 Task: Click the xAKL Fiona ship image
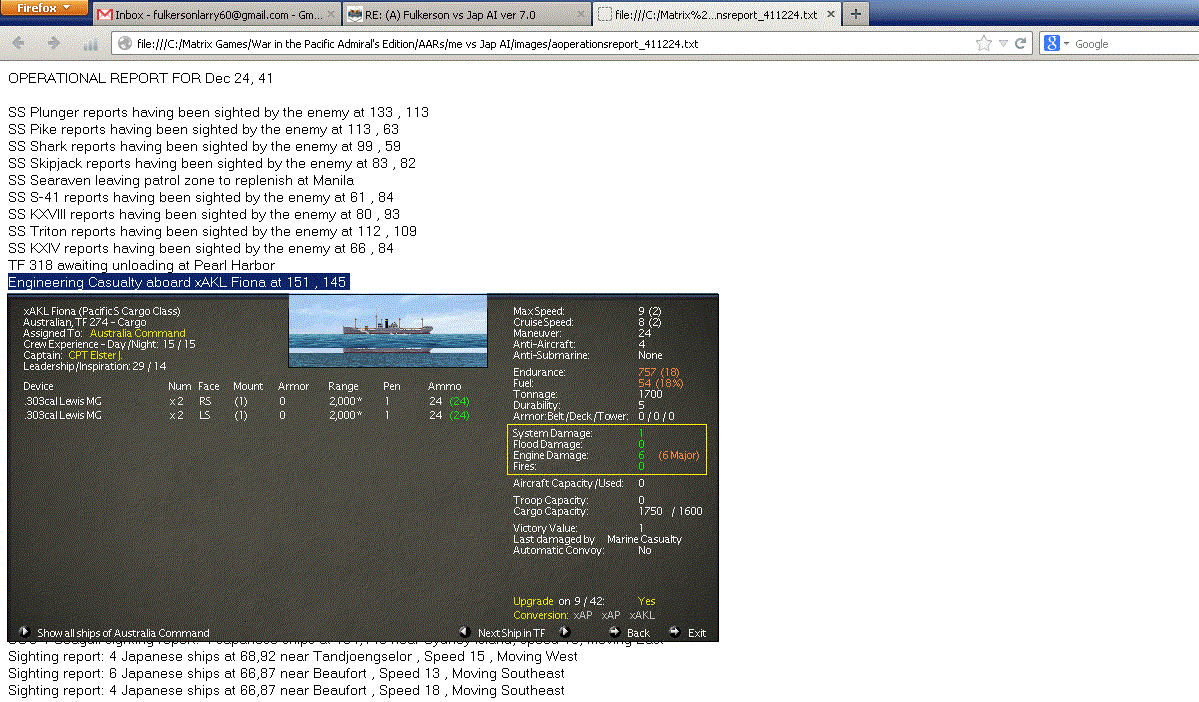pyautogui.click(x=388, y=331)
